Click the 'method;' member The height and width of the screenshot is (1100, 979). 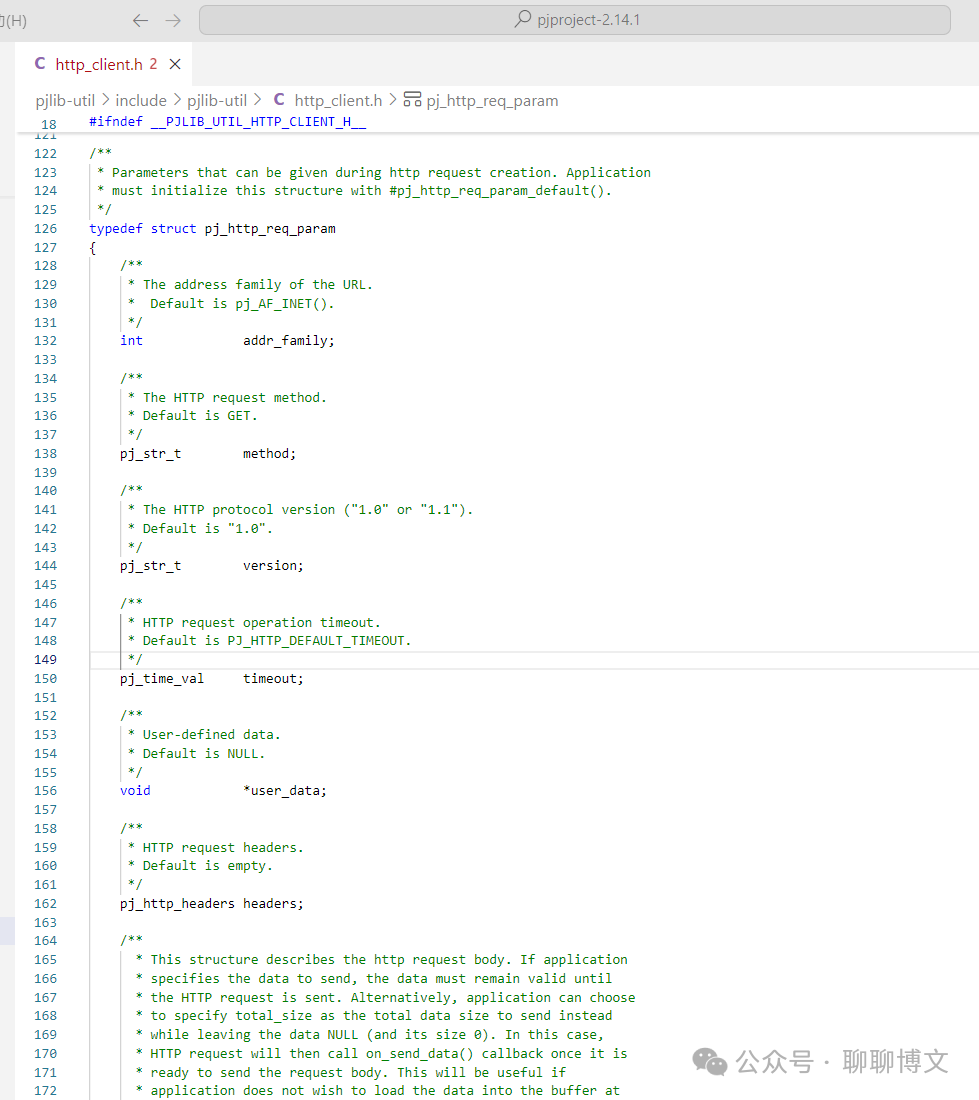[x=270, y=454]
